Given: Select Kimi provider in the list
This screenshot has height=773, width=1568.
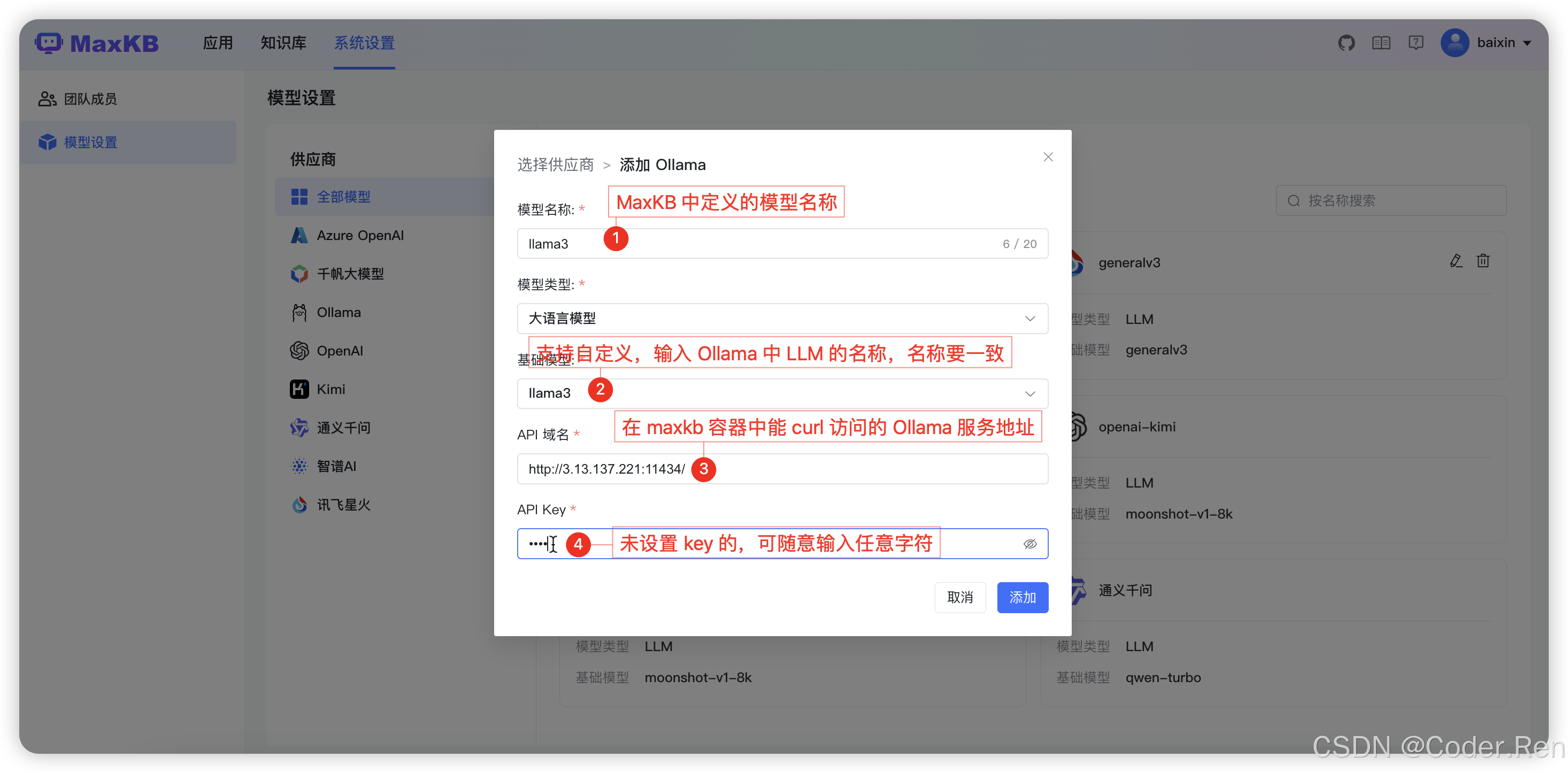Looking at the screenshot, I should pyautogui.click(x=330, y=390).
